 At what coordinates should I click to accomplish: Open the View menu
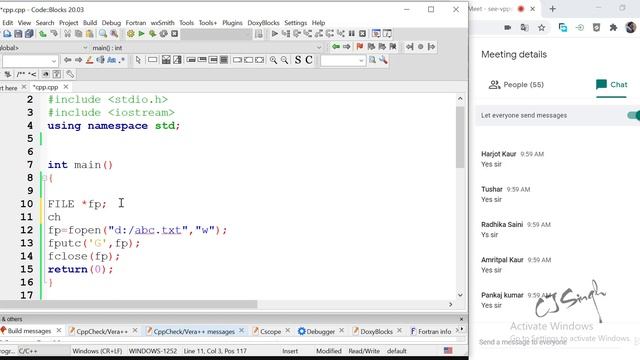click(x=24, y=23)
